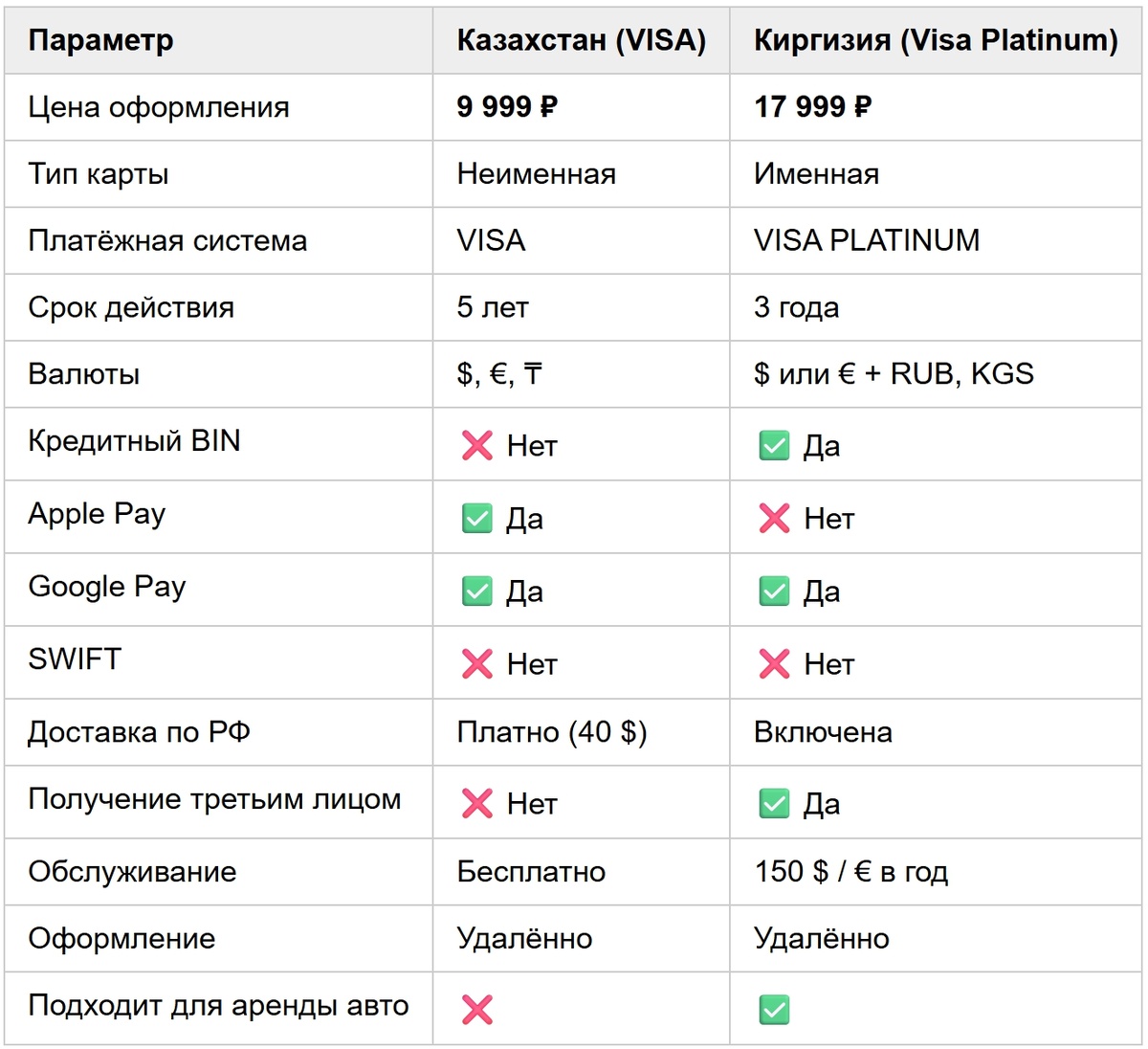This screenshot has width=1148, height=1049.
Task: Select the Киргизия (Visa Platinum) column header
Action: (x=935, y=40)
